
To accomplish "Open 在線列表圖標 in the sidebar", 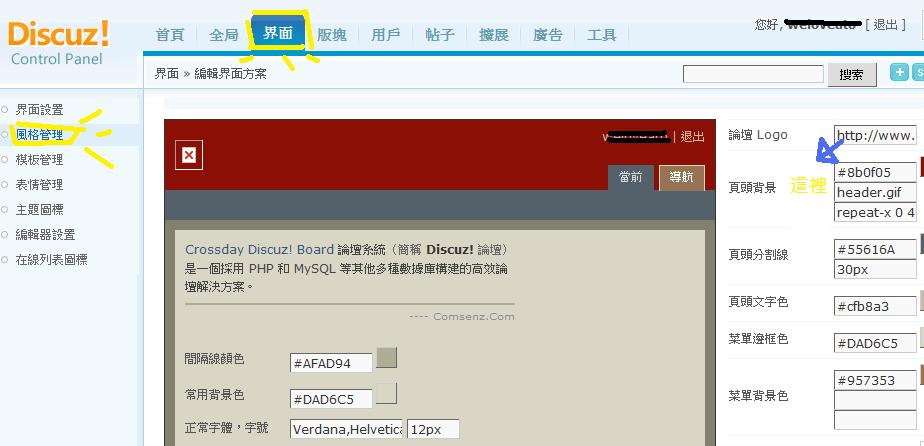I will click(x=52, y=259).
